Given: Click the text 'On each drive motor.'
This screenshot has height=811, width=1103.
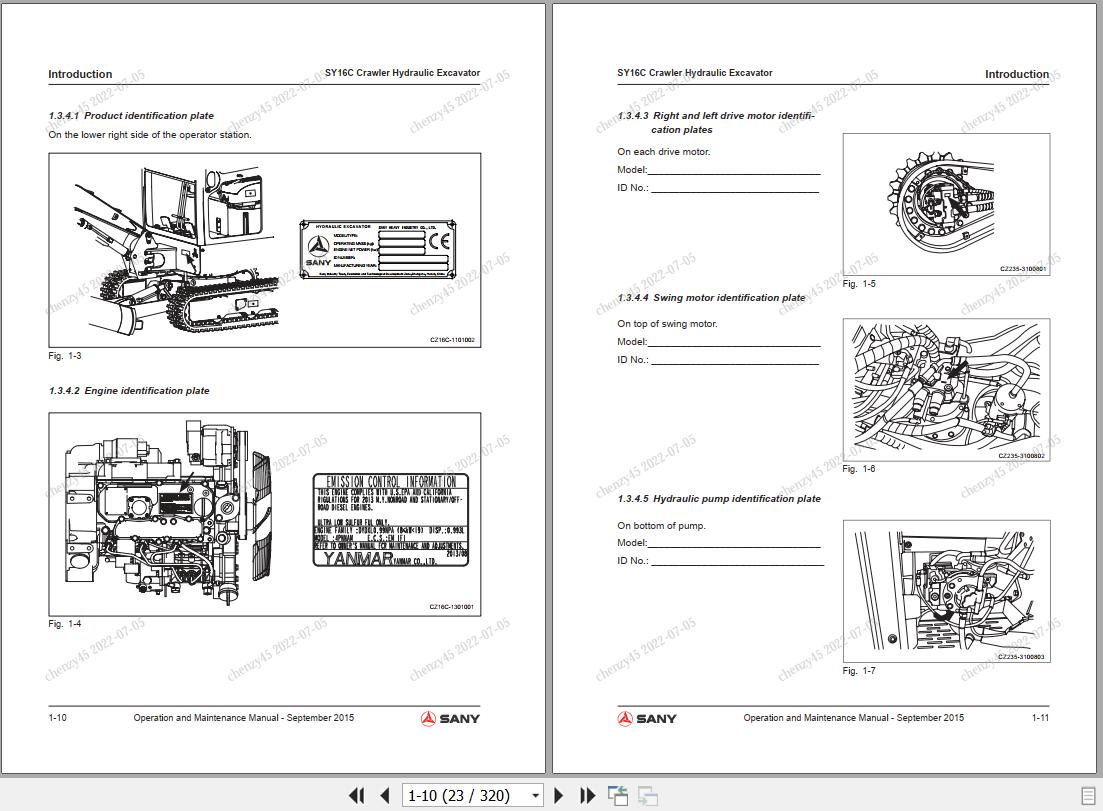Looking at the screenshot, I should pyautogui.click(x=663, y=151).
